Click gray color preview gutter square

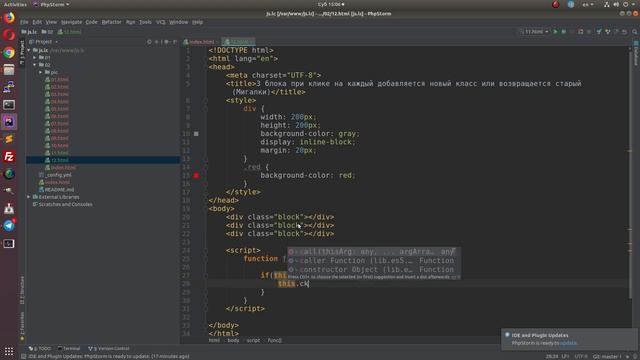(x=196, y=134)
